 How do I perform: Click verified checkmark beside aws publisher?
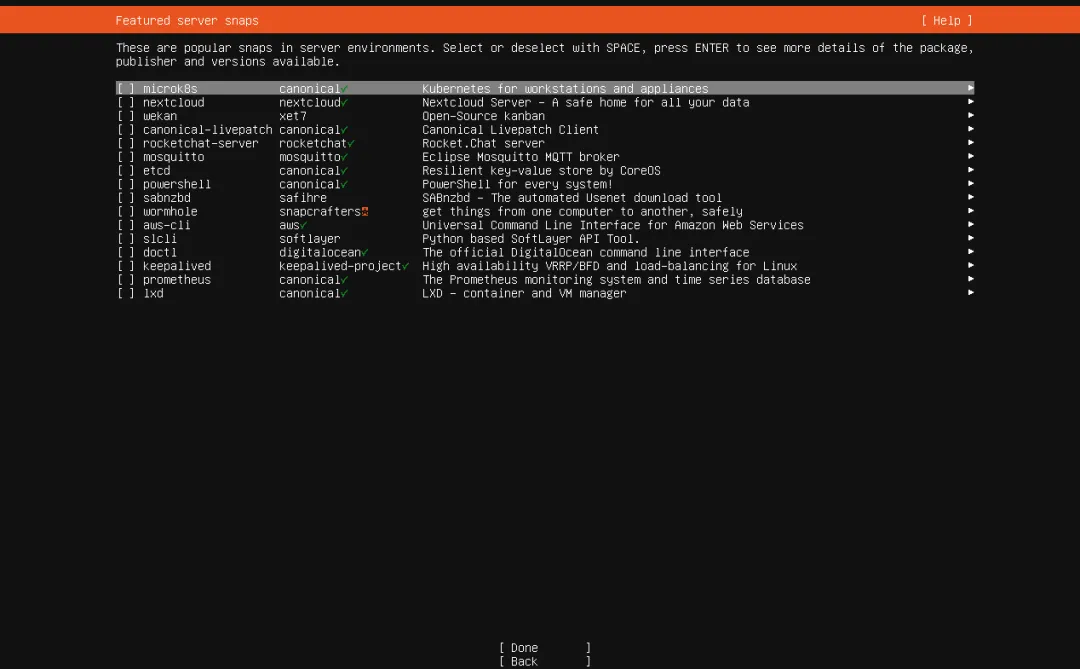click(x=304, y=225)
